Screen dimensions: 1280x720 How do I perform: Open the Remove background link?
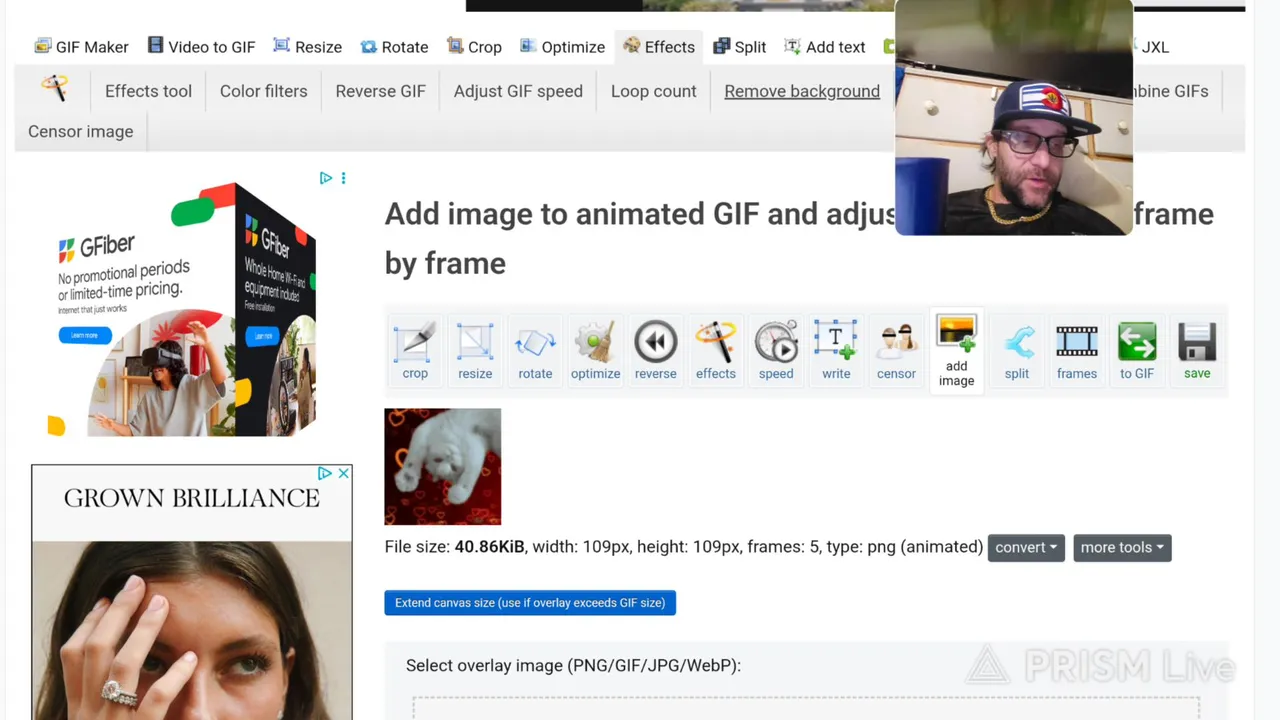pos(802,91)
